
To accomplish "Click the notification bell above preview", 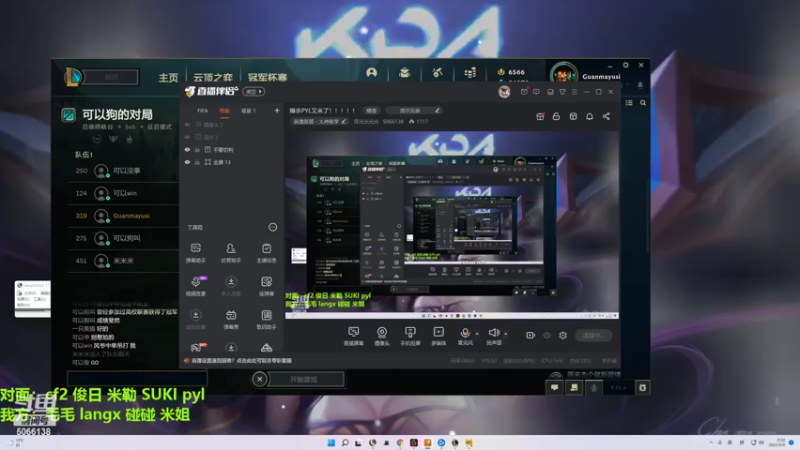I will 589,116.
